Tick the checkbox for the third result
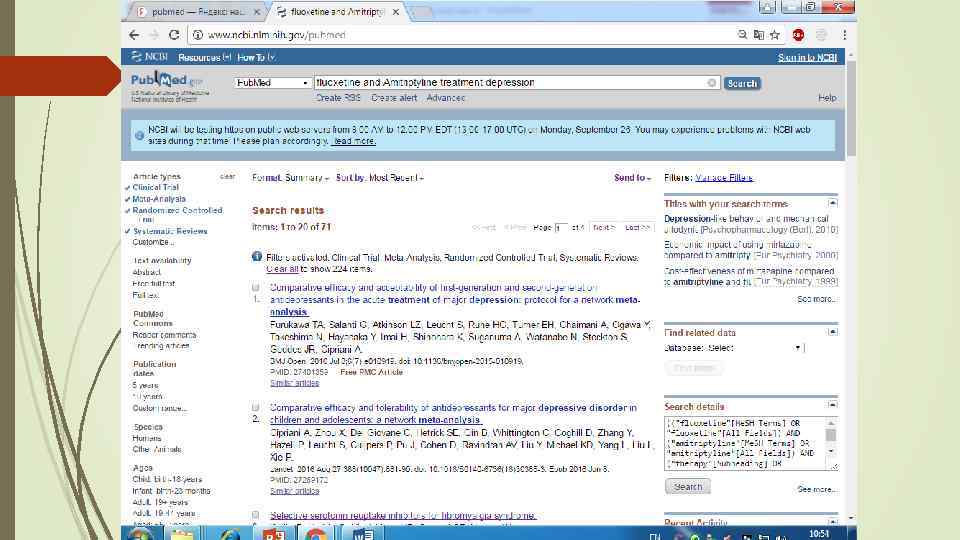The image size is (960, 540). pos(256,516)
